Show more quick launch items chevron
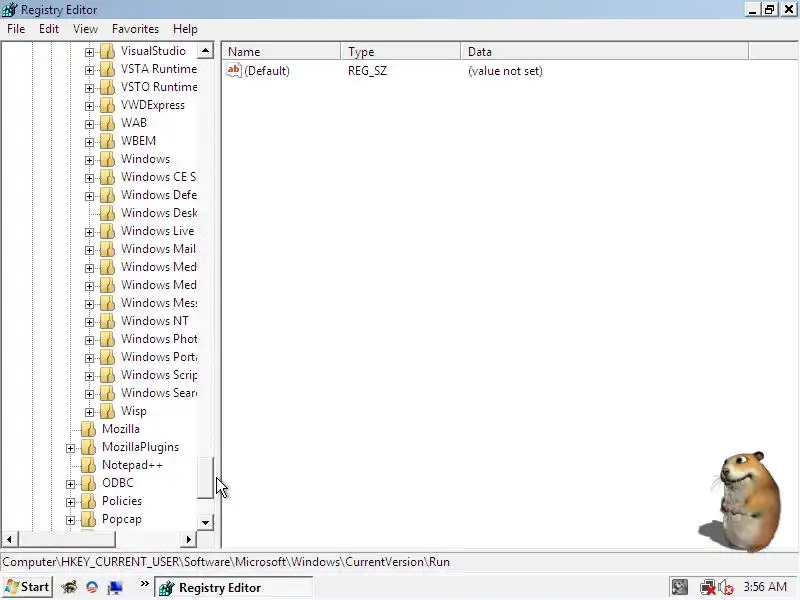 [x=144, y=584]
